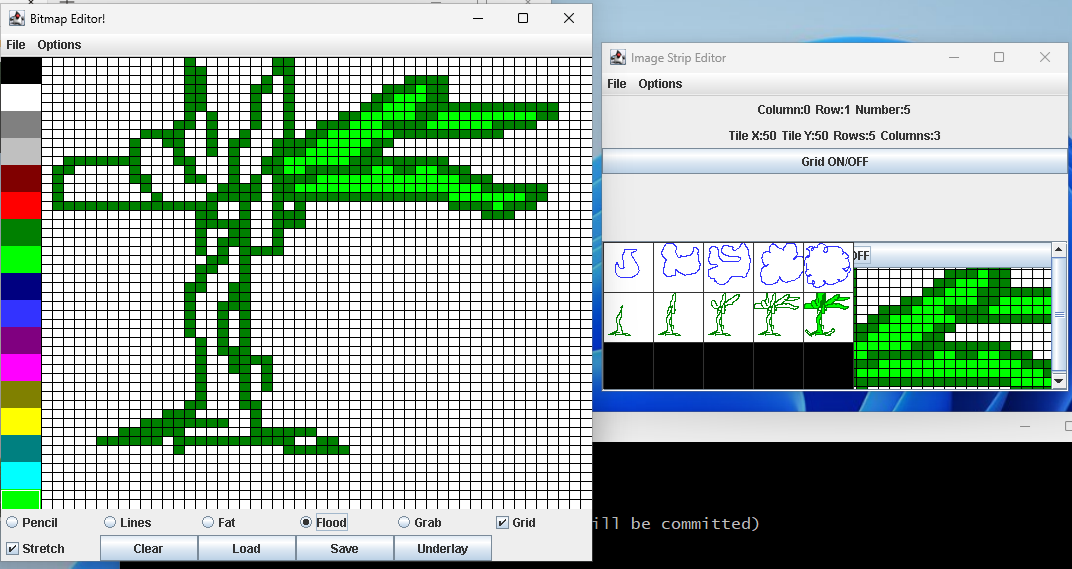Select the full-grown green tree tile
This screenshot has height=569, width=1072.
coord(829,317)
